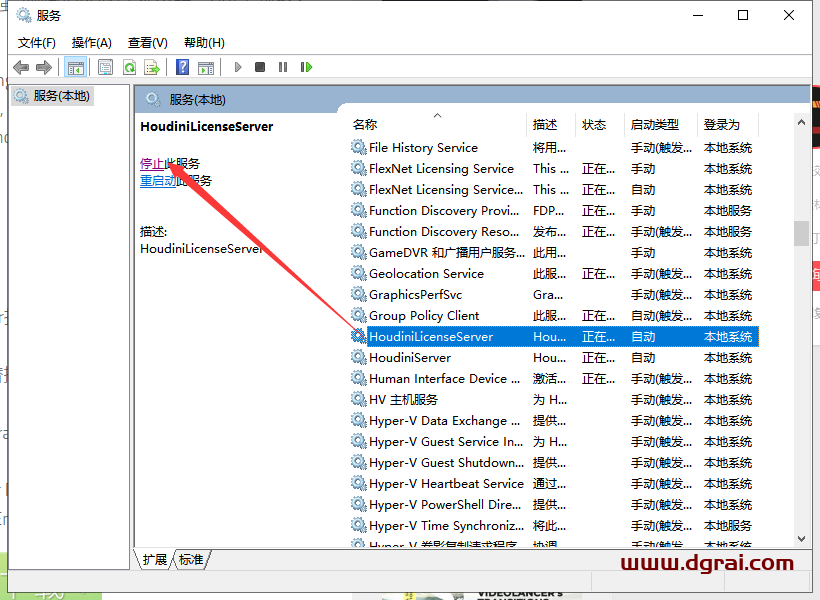The height and width of the screenshot is (600, 820).
Task: Select the File History Service name
Action: [423, 148]
